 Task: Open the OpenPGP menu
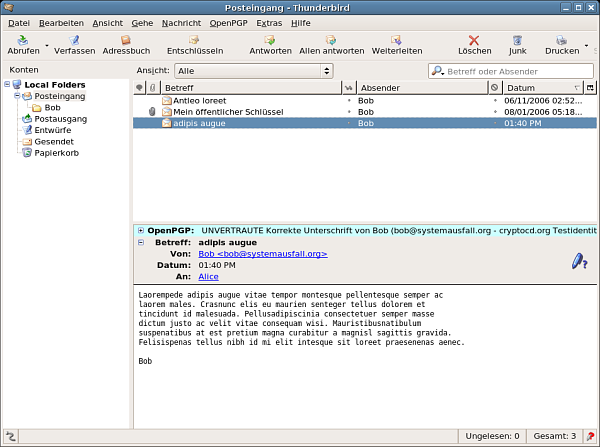228,23
